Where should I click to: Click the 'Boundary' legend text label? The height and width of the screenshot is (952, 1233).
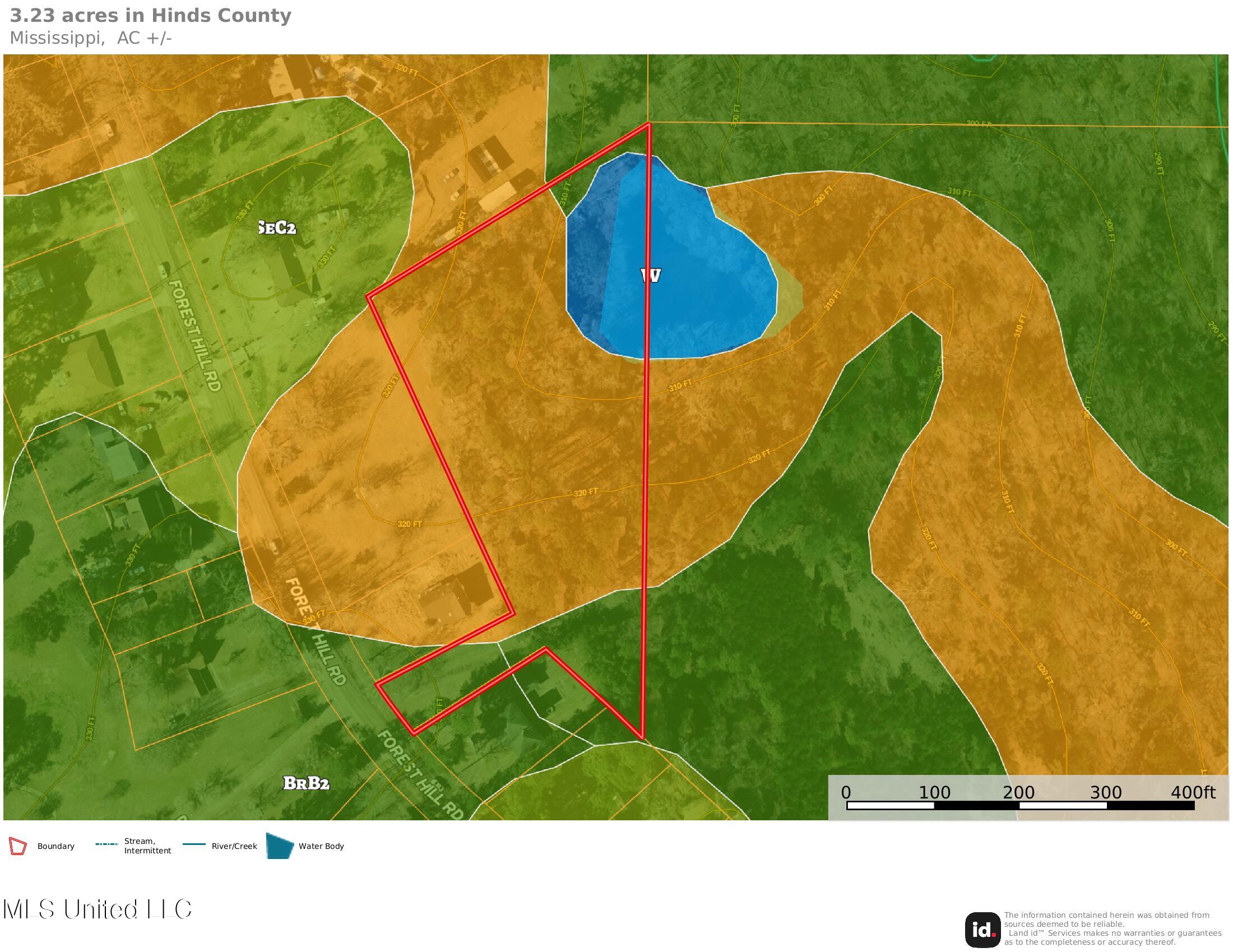(56, 847)
